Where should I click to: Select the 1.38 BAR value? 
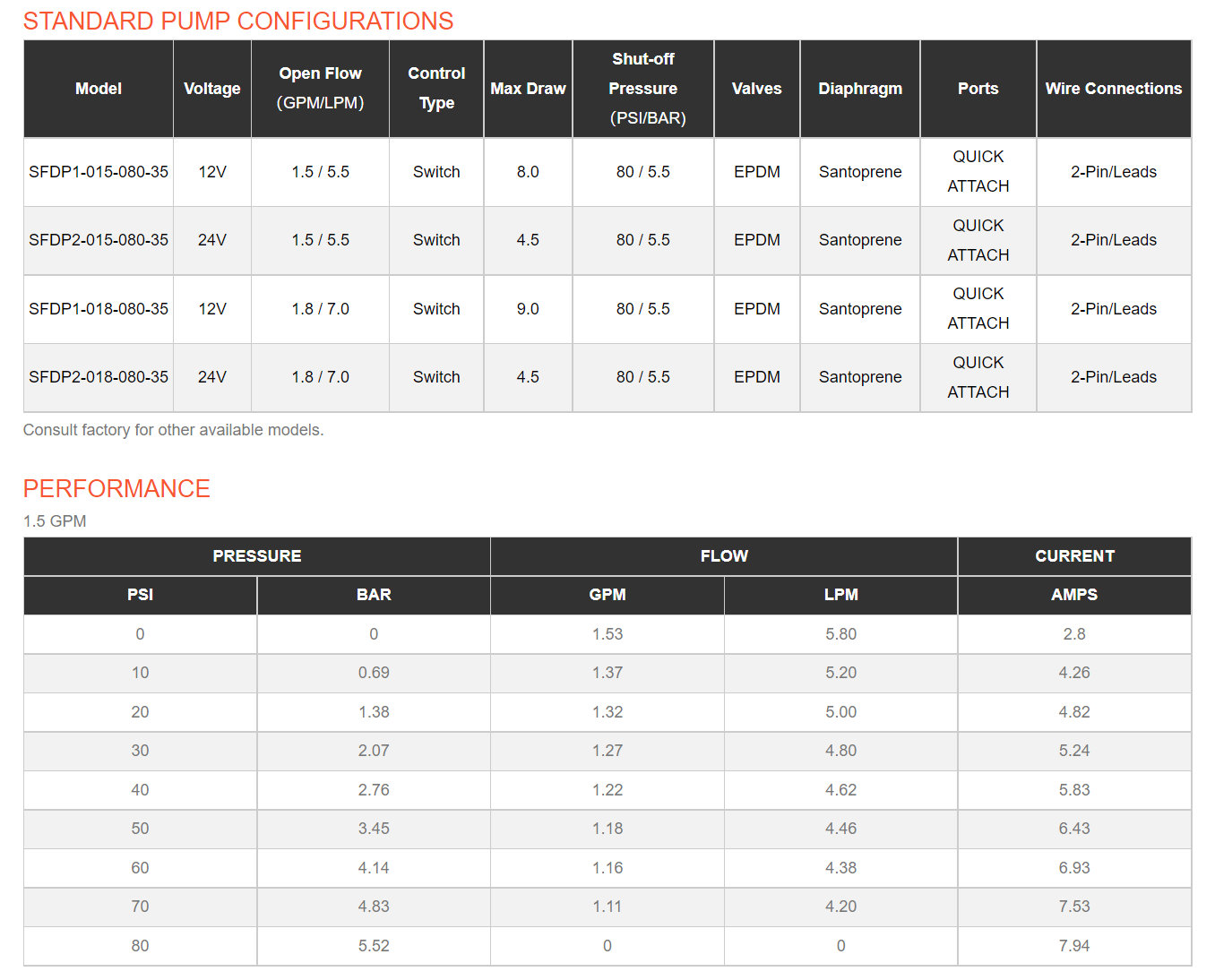(374, 712)
